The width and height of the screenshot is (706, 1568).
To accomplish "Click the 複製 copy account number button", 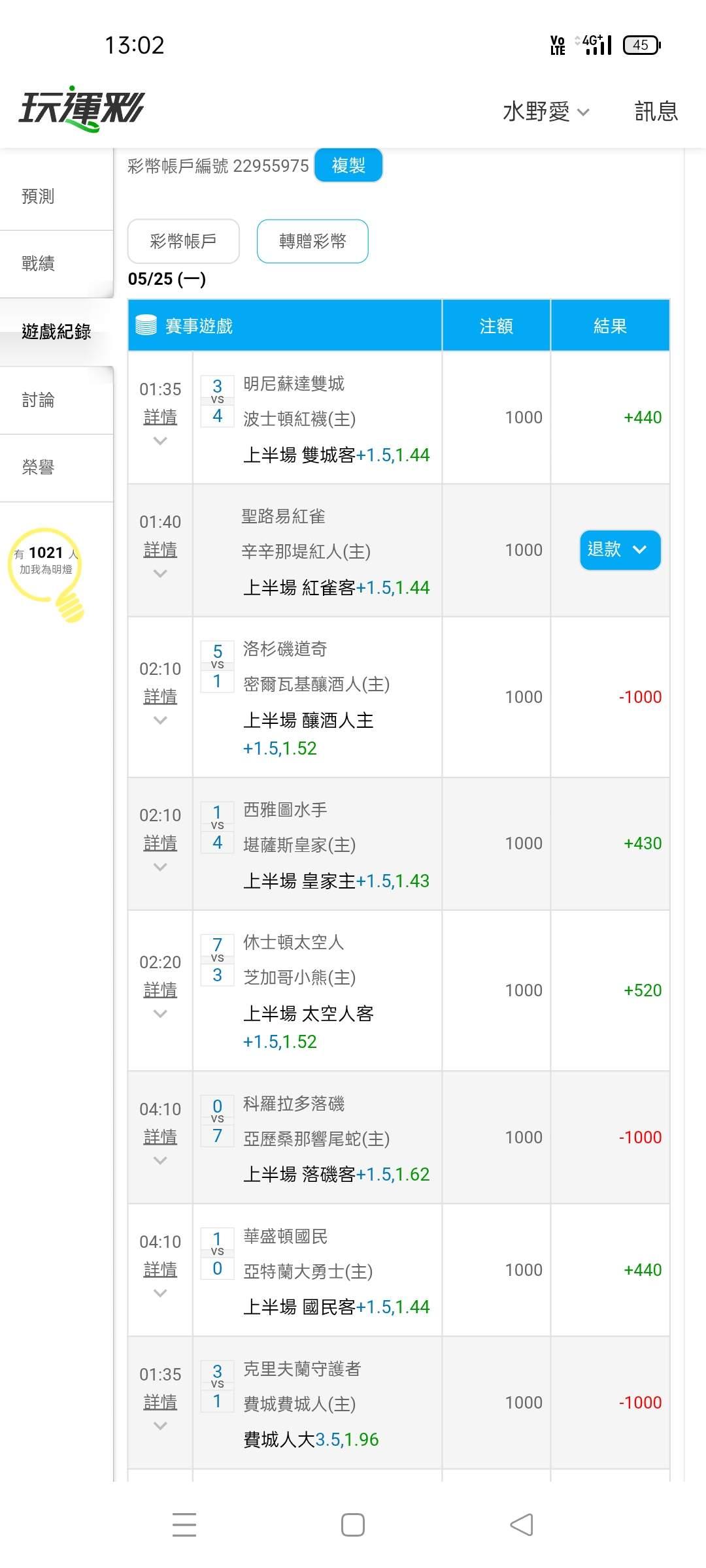I will 348,165.
